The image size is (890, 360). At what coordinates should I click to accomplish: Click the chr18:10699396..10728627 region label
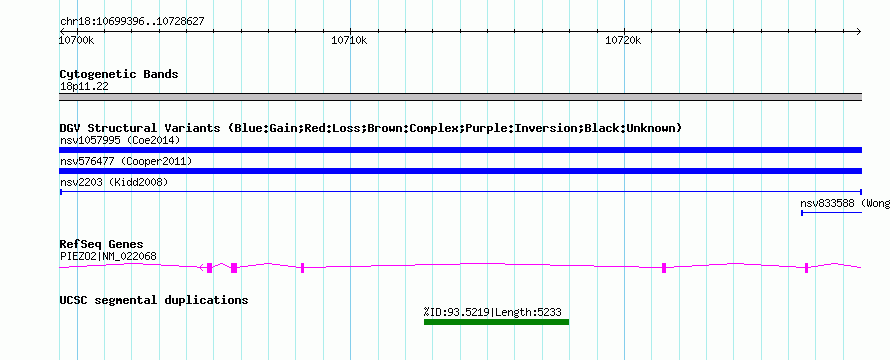tap(132, 22)
